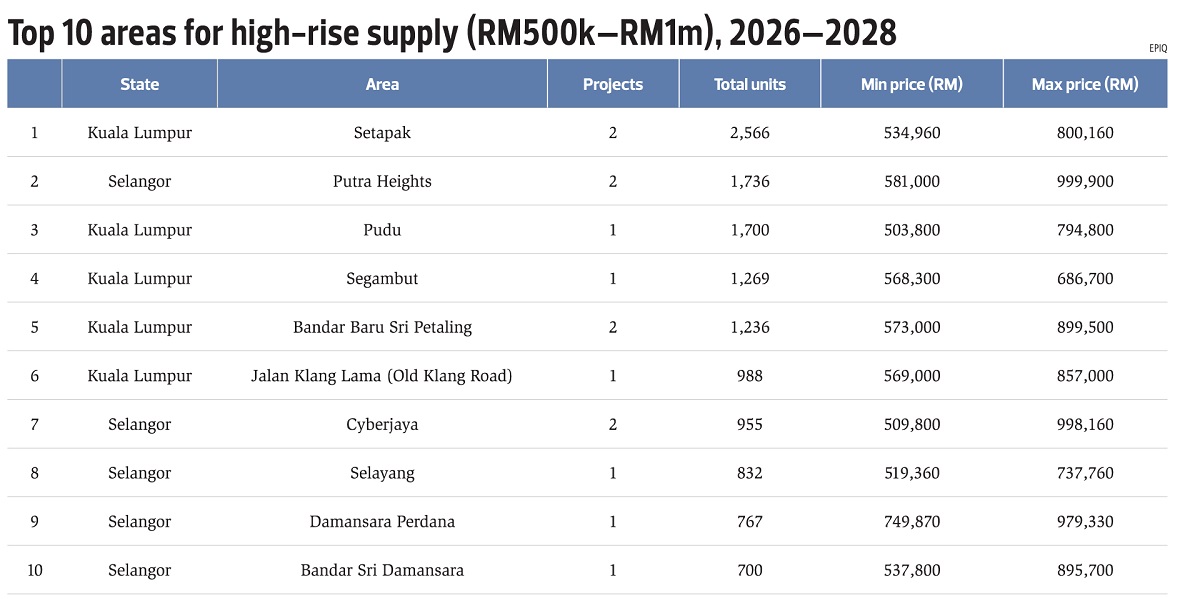Click the 2,566 total units value
Screen dimensions: 1178x599
750,133
